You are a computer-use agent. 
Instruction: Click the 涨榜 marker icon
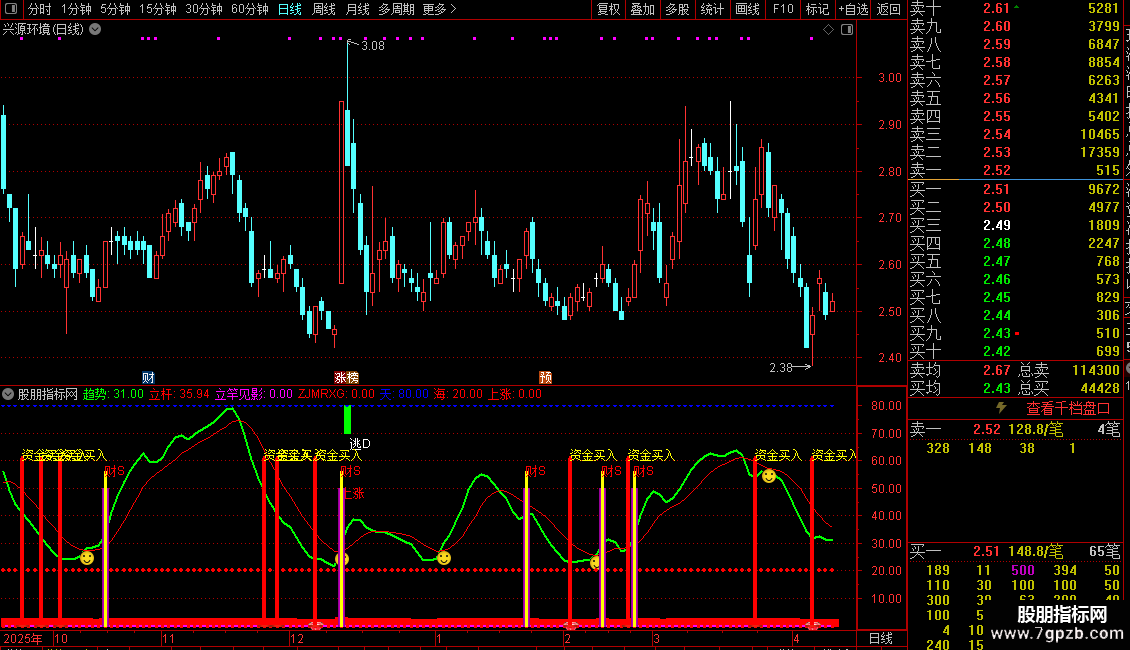click(x=346, y=378)
